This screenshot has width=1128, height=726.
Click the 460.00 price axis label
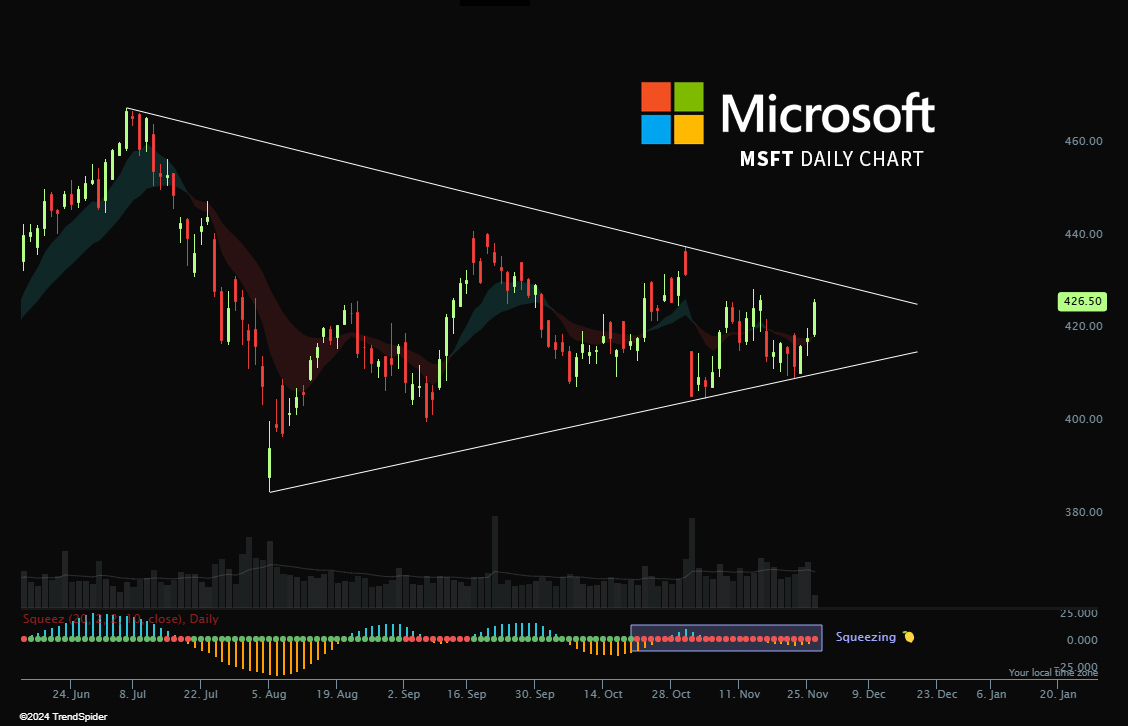click(x=1083, y=141)
